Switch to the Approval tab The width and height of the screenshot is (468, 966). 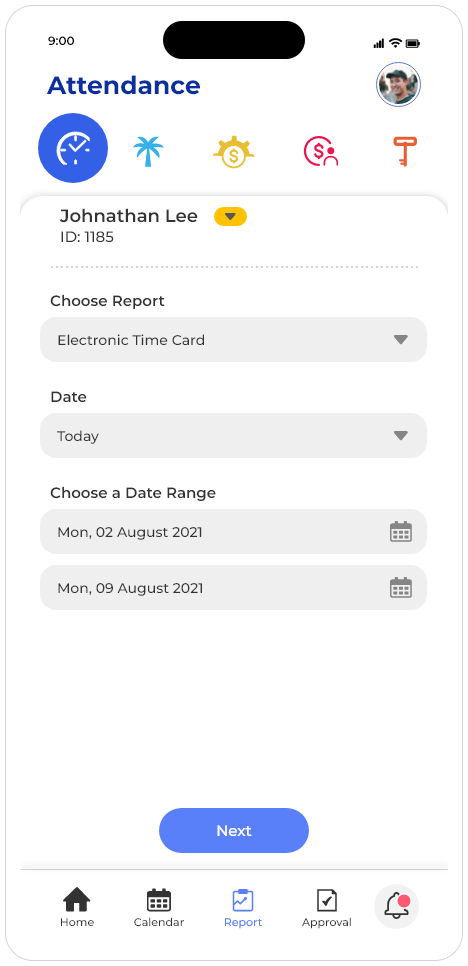pos(327,907)
